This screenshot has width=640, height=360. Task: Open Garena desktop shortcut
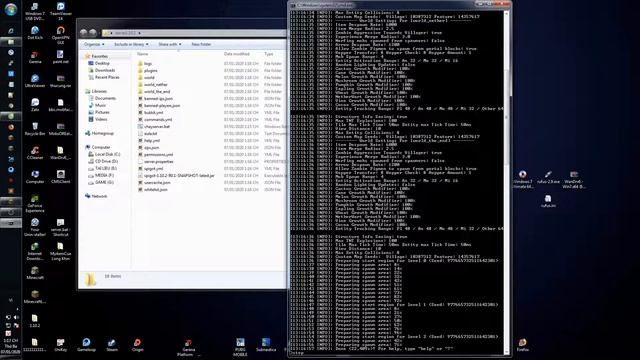click(x=35, y=57)
